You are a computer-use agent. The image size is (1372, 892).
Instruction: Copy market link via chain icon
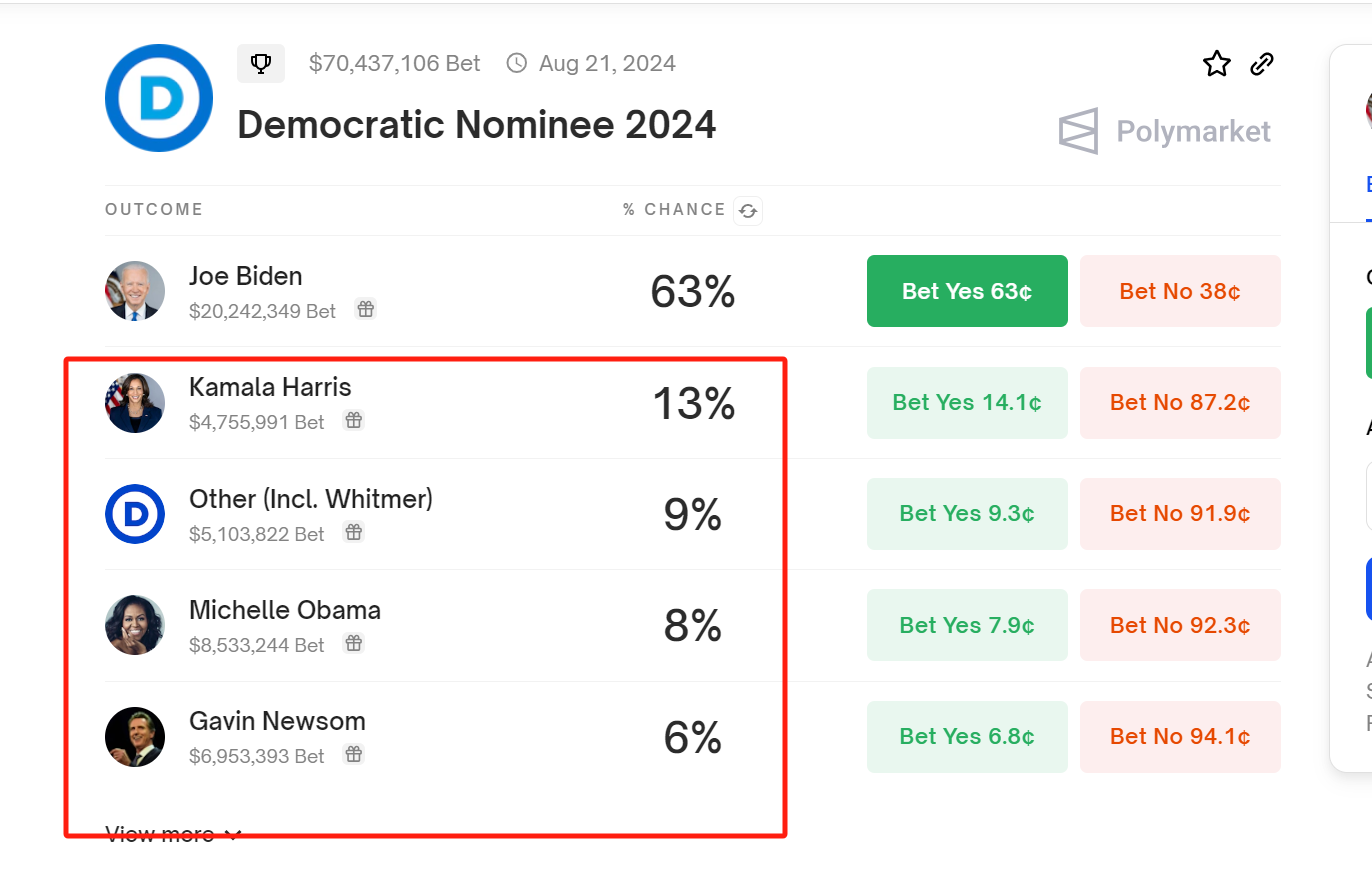point(1262,65)
